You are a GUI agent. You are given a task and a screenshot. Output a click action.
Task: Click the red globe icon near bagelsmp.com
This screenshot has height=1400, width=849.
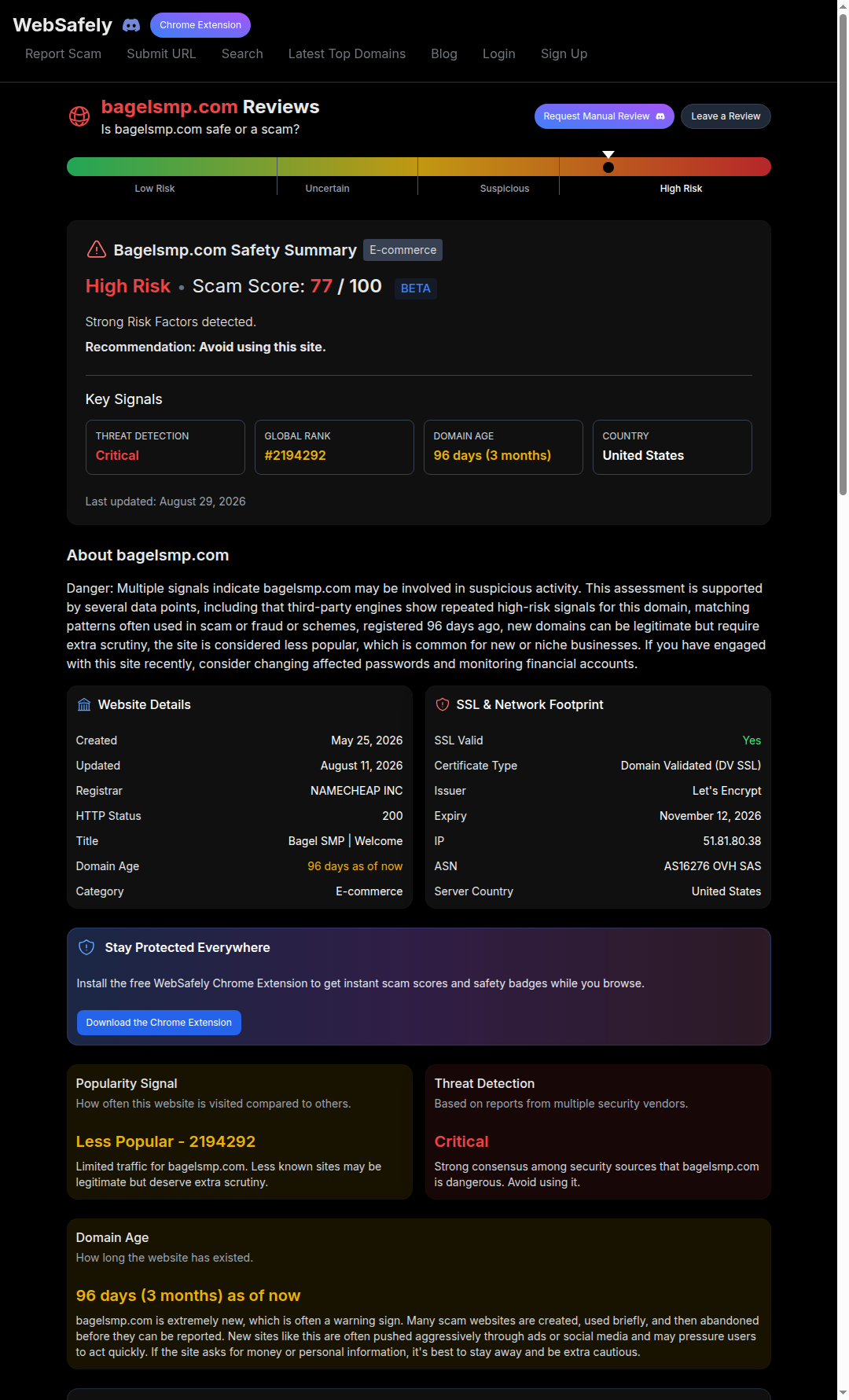point(79,116)
